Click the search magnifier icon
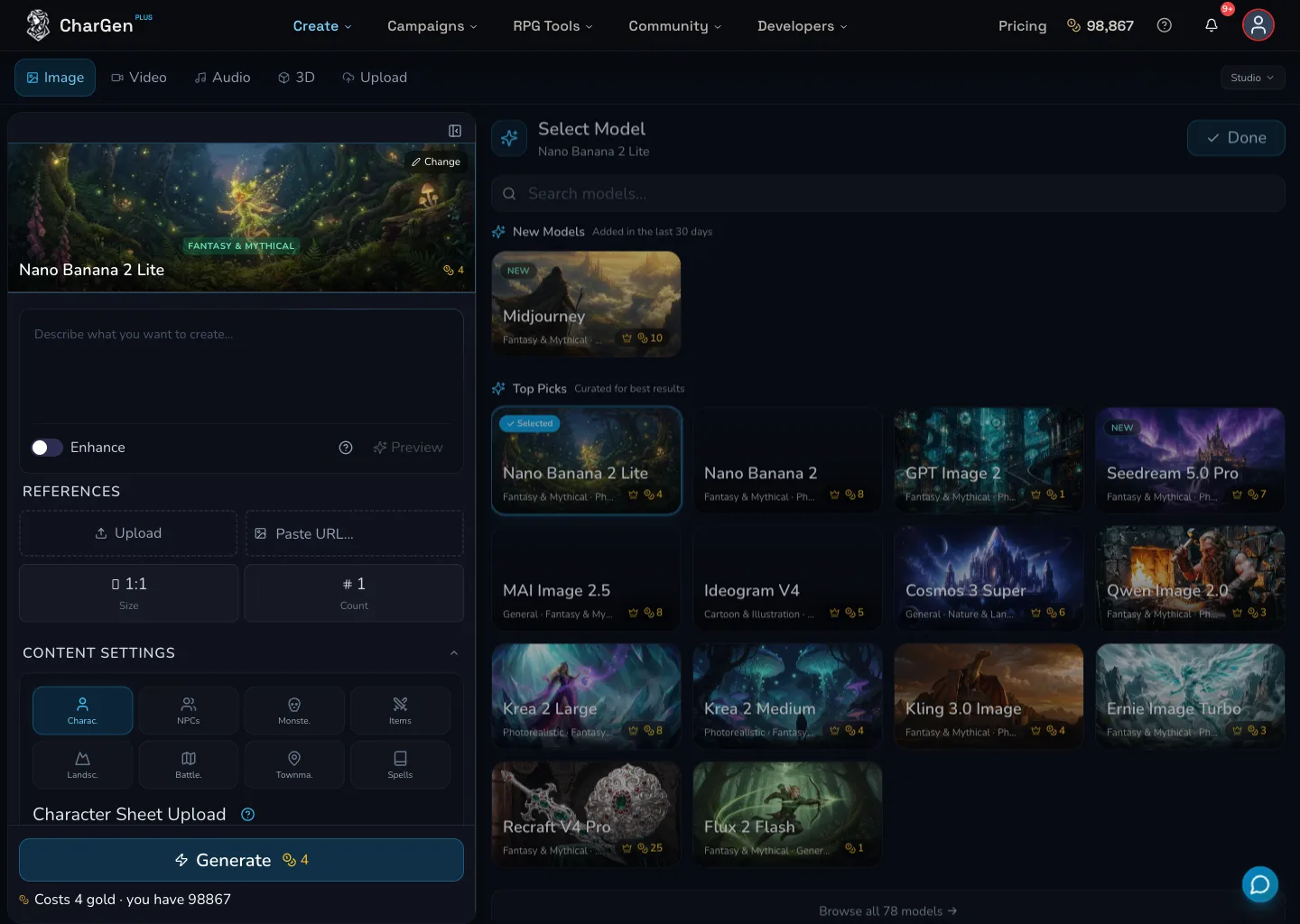The height and width of the screenshot is (924, 1300). click(509, 193)
